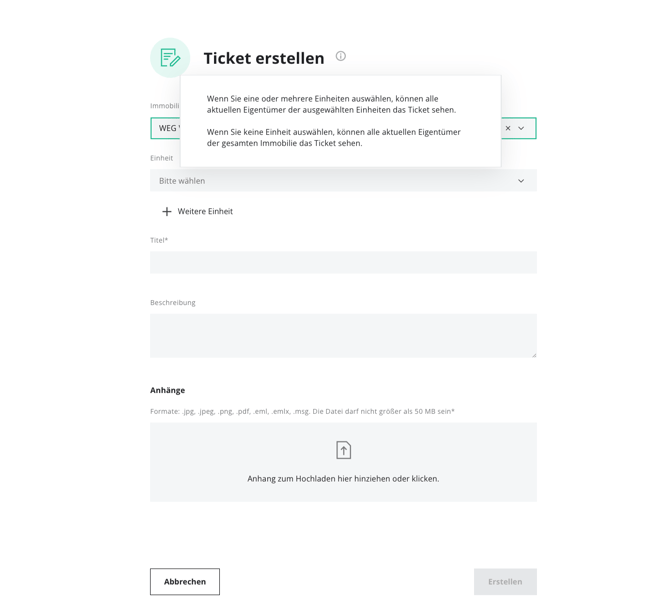659x614 pixels.
Task: Click the plus icon for Weitere Einheit
Action: point(167,212)
